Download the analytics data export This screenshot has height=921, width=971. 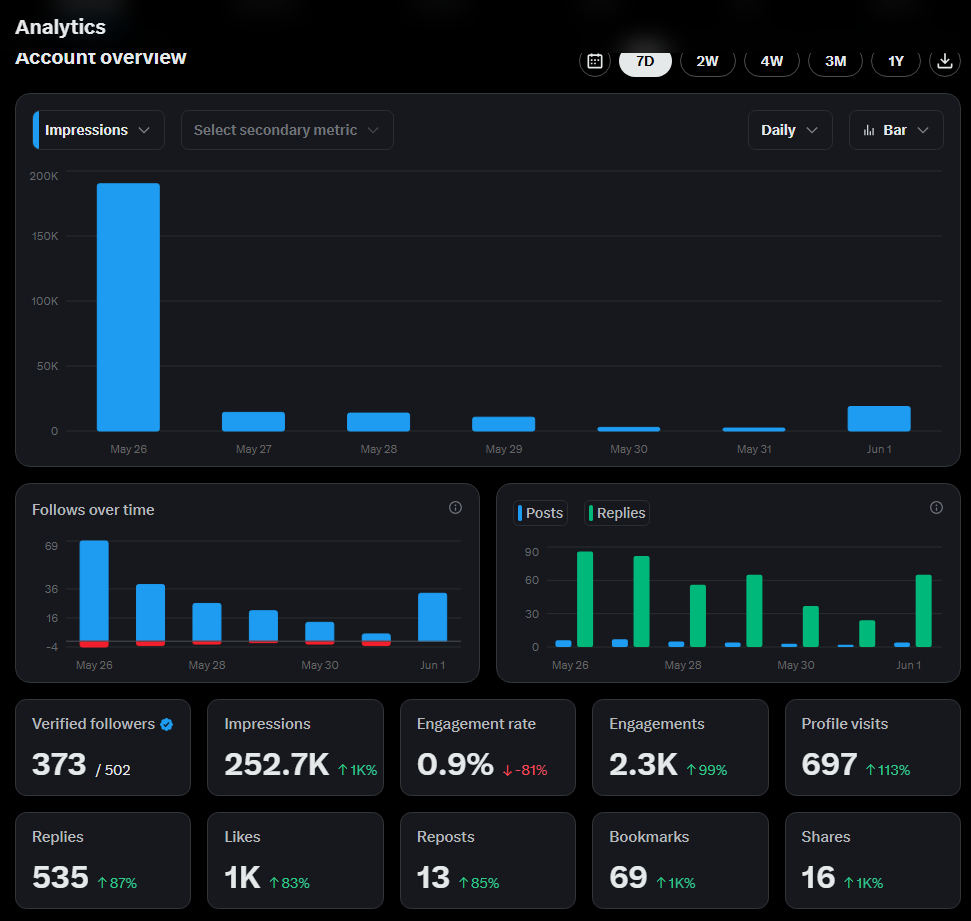tap(944, 61)
